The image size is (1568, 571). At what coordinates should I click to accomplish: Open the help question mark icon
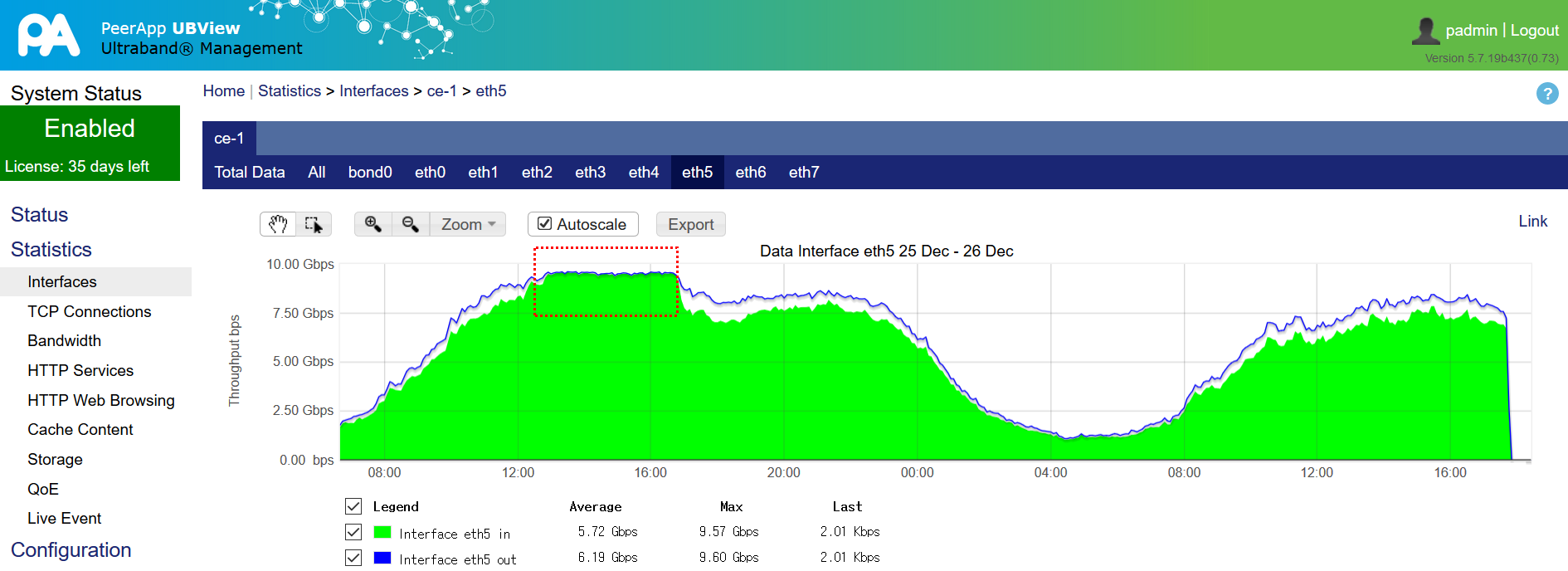tap(1547, 94)
